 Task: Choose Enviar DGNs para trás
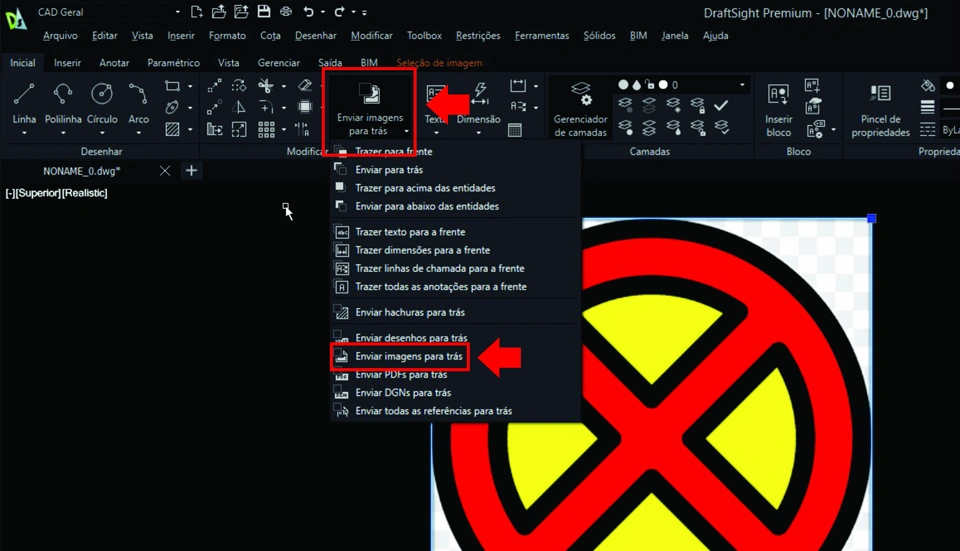pyautogui.click(x=455, y=393)
